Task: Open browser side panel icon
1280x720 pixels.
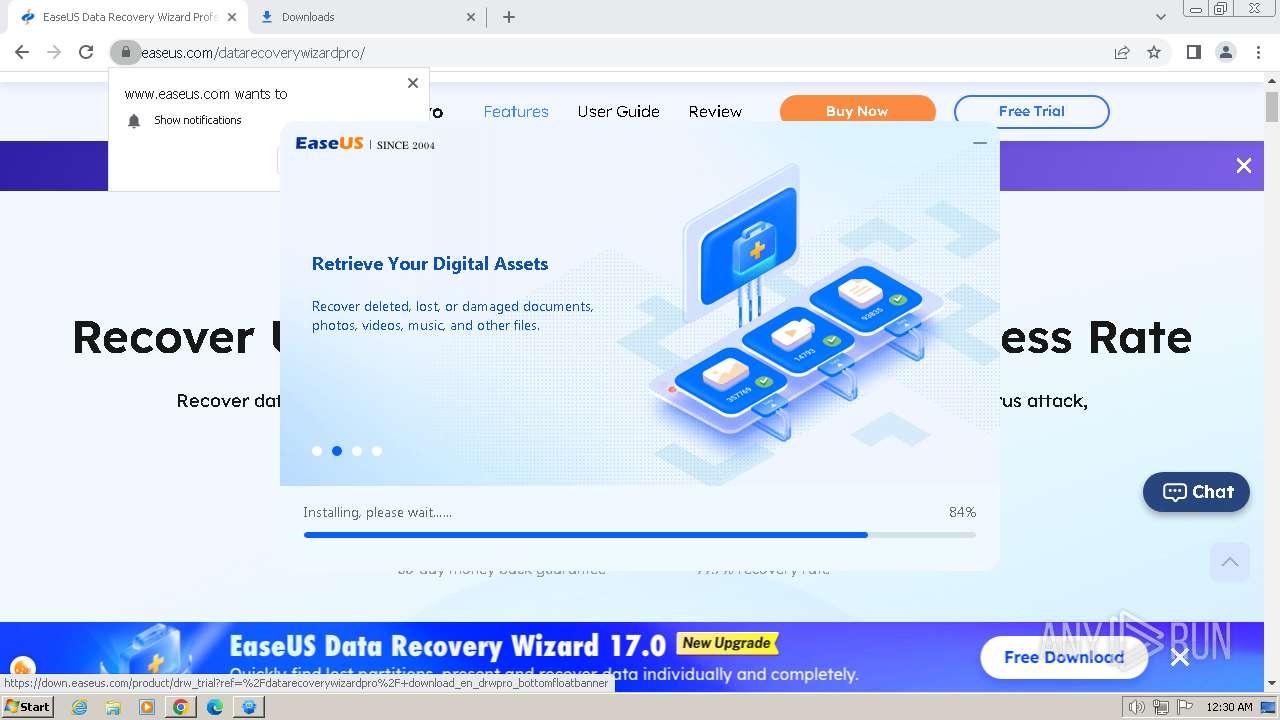Action: [x=1193, y=52]
